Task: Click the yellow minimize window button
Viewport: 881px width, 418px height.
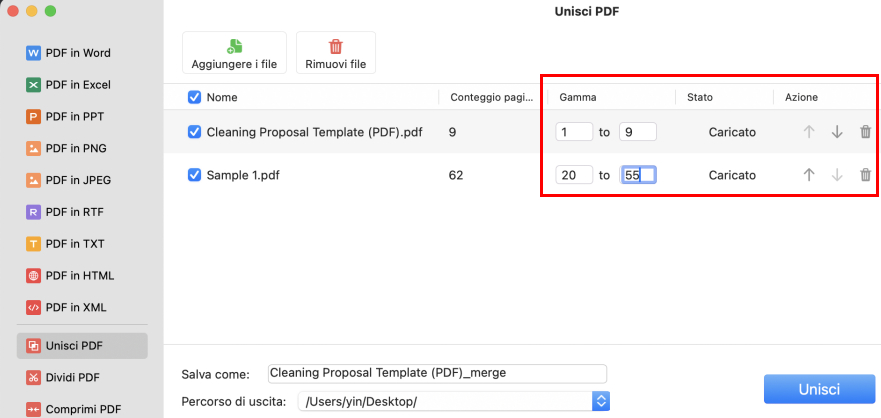Action: point(31,11)
